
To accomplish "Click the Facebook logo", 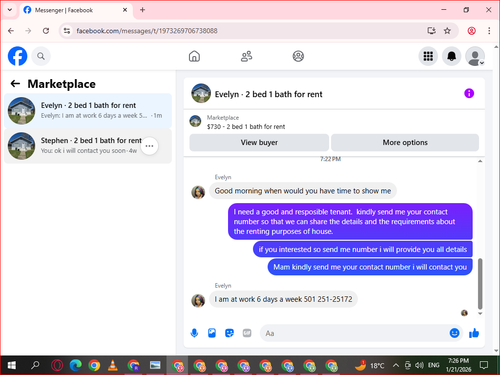I will tap(17, 56).
